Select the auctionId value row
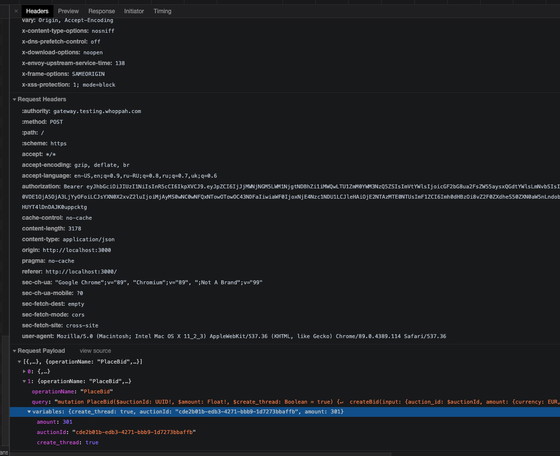The width and height of the screenshot is (560, 456). coord(116,432)
